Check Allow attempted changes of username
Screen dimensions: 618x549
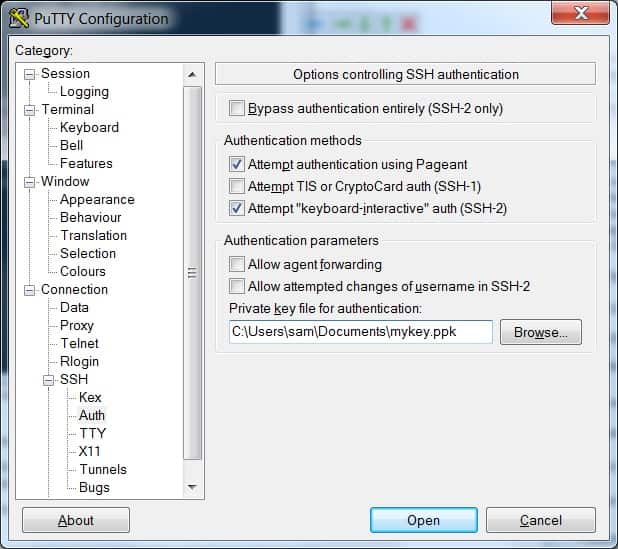pos(236,286)
